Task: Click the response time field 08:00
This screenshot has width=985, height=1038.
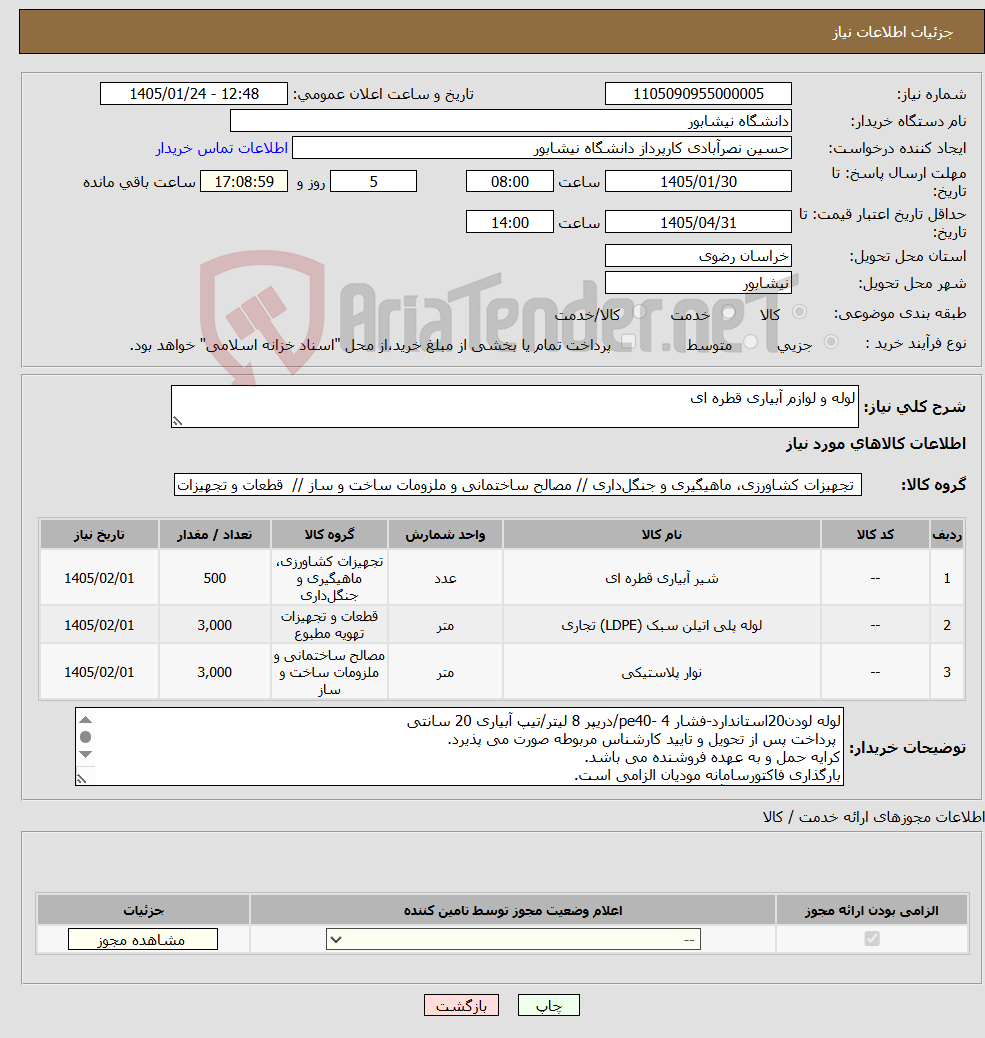Action: [x=510, y=181]
